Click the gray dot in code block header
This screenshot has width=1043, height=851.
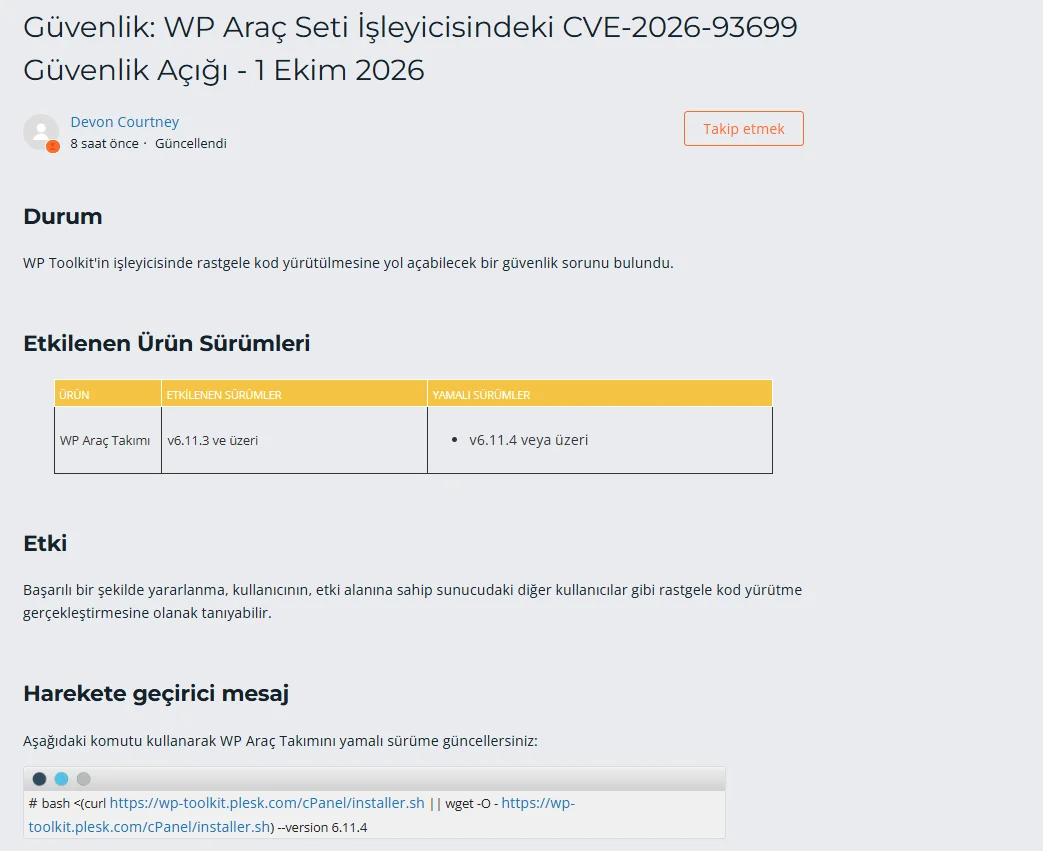pyautogui.click(x=83, y=778)
